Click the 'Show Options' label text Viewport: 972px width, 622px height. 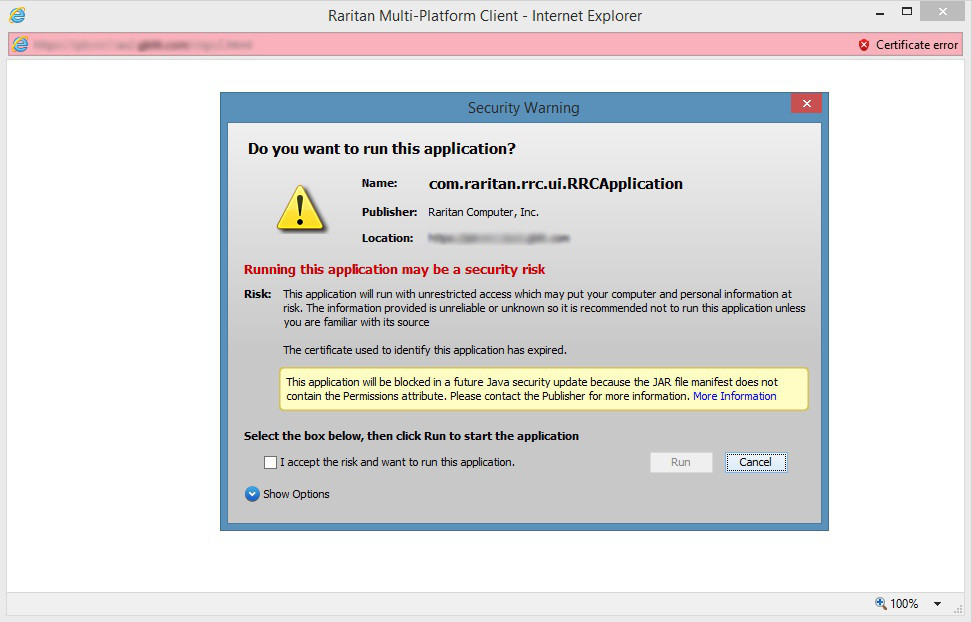pyautogui.click(x=296, y=494)
